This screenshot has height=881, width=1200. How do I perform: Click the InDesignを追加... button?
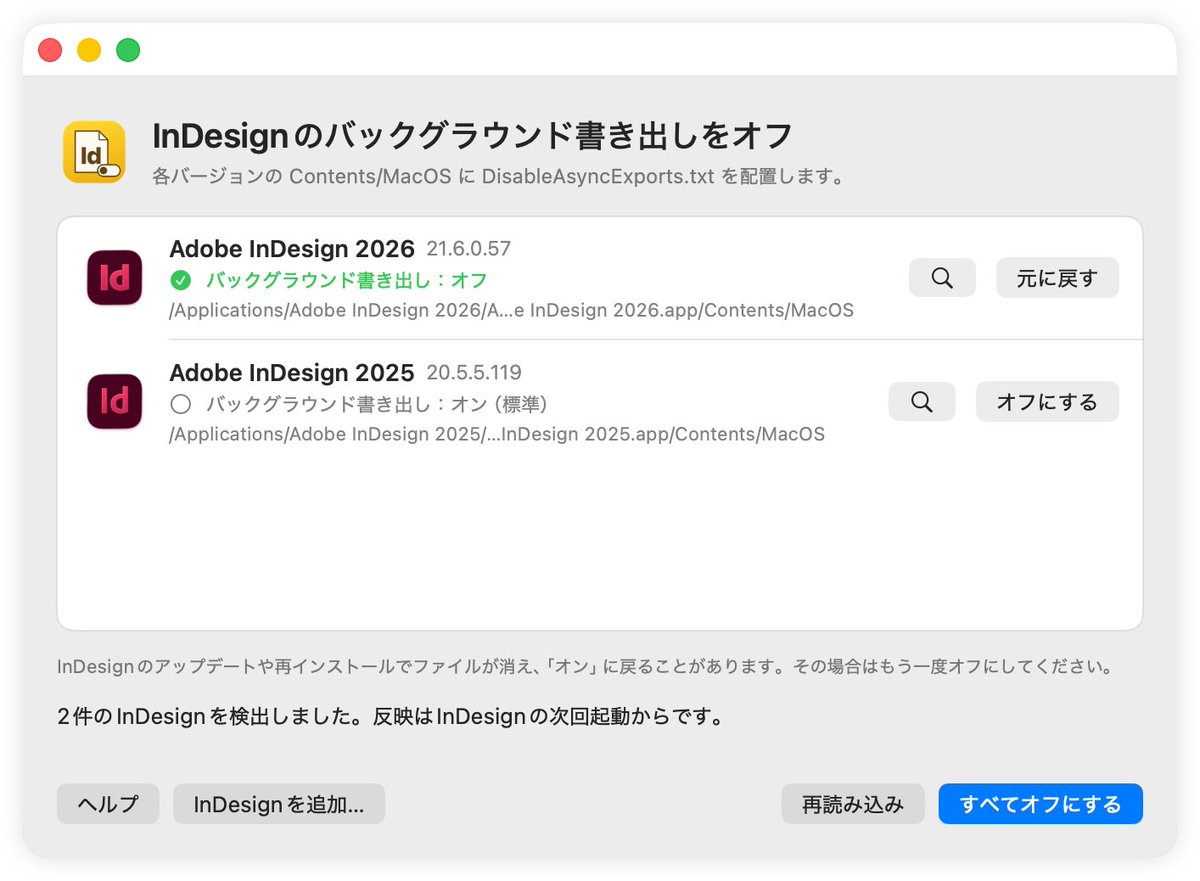point(279,804)
